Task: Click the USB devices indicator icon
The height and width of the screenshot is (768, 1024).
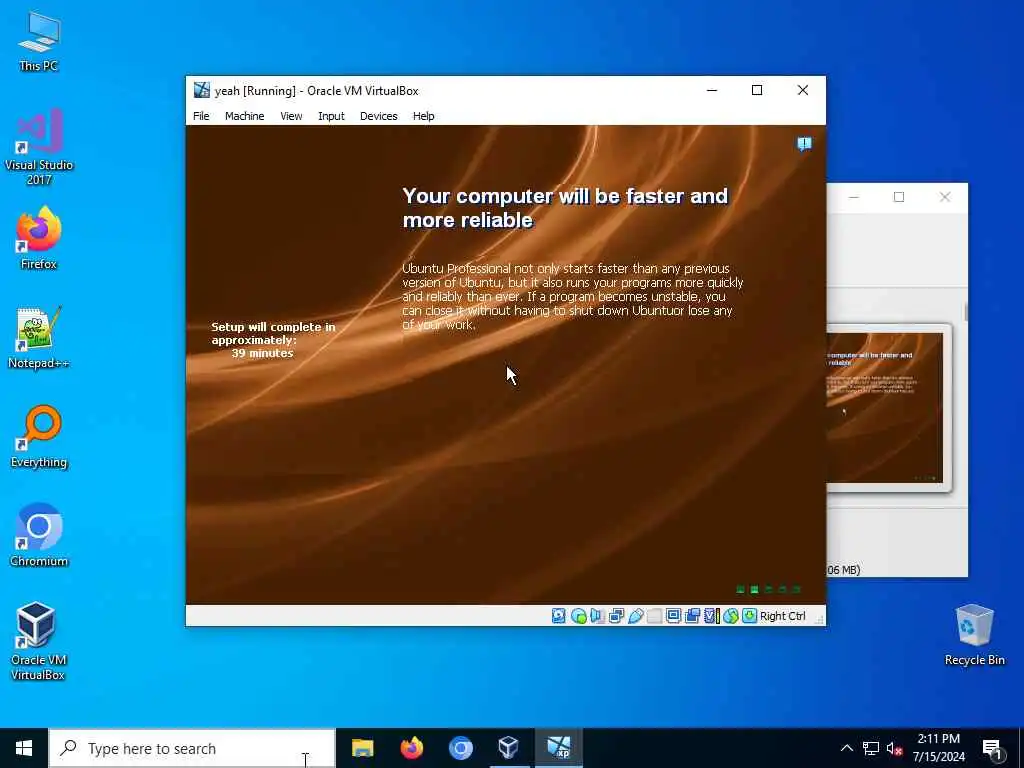Action: 635,616
